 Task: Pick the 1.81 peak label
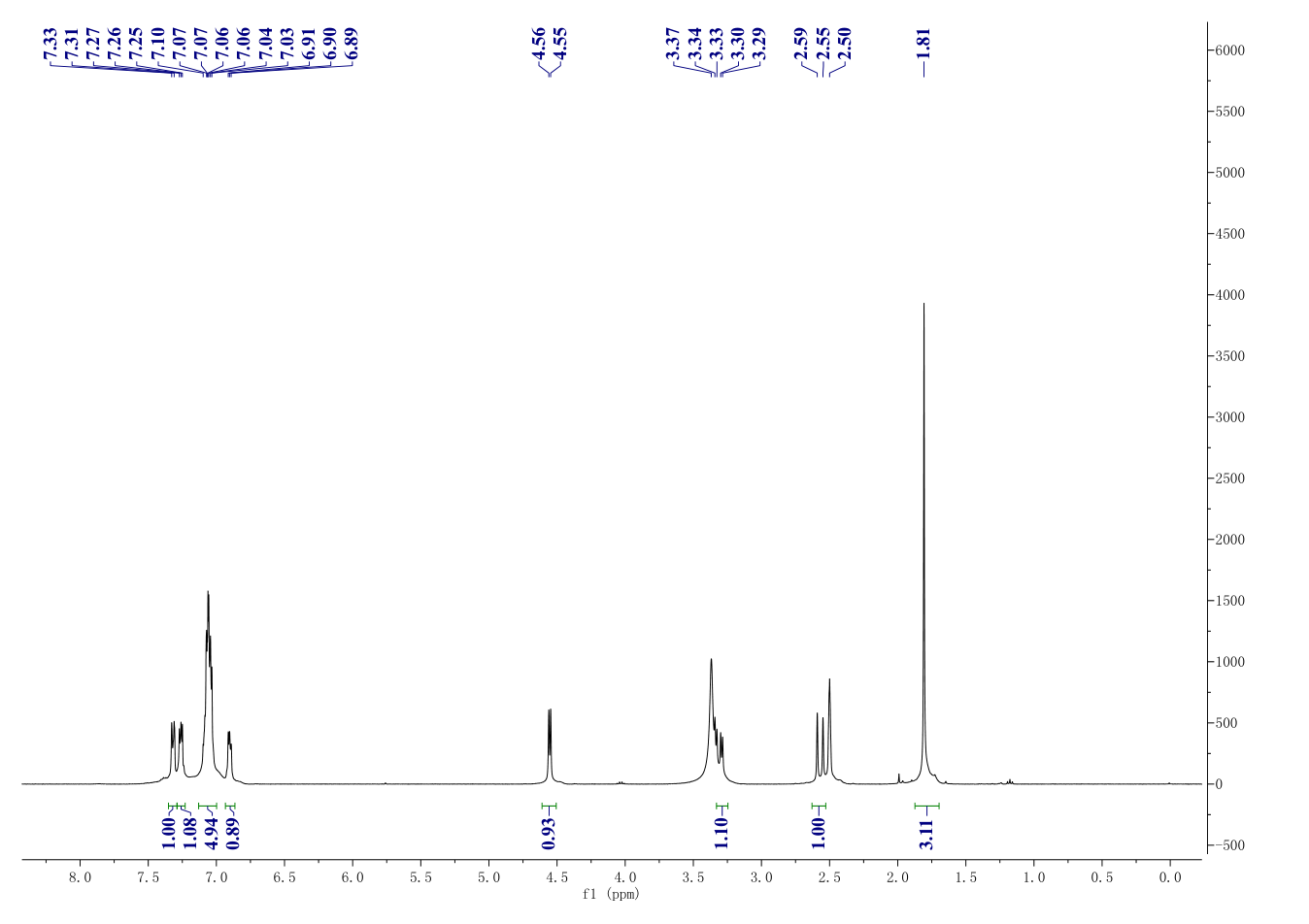pyautogui.click(x=923, y=45)
